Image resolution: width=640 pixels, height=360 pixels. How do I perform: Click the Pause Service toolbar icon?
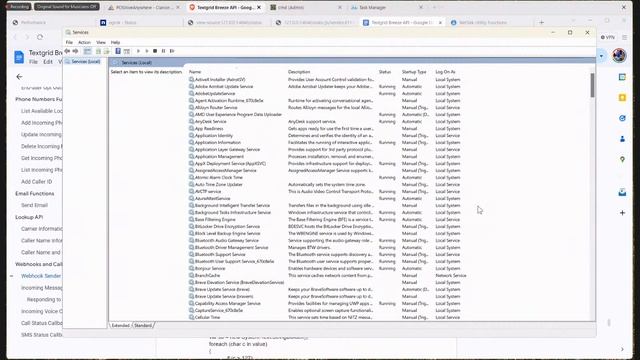coord(163,51)
